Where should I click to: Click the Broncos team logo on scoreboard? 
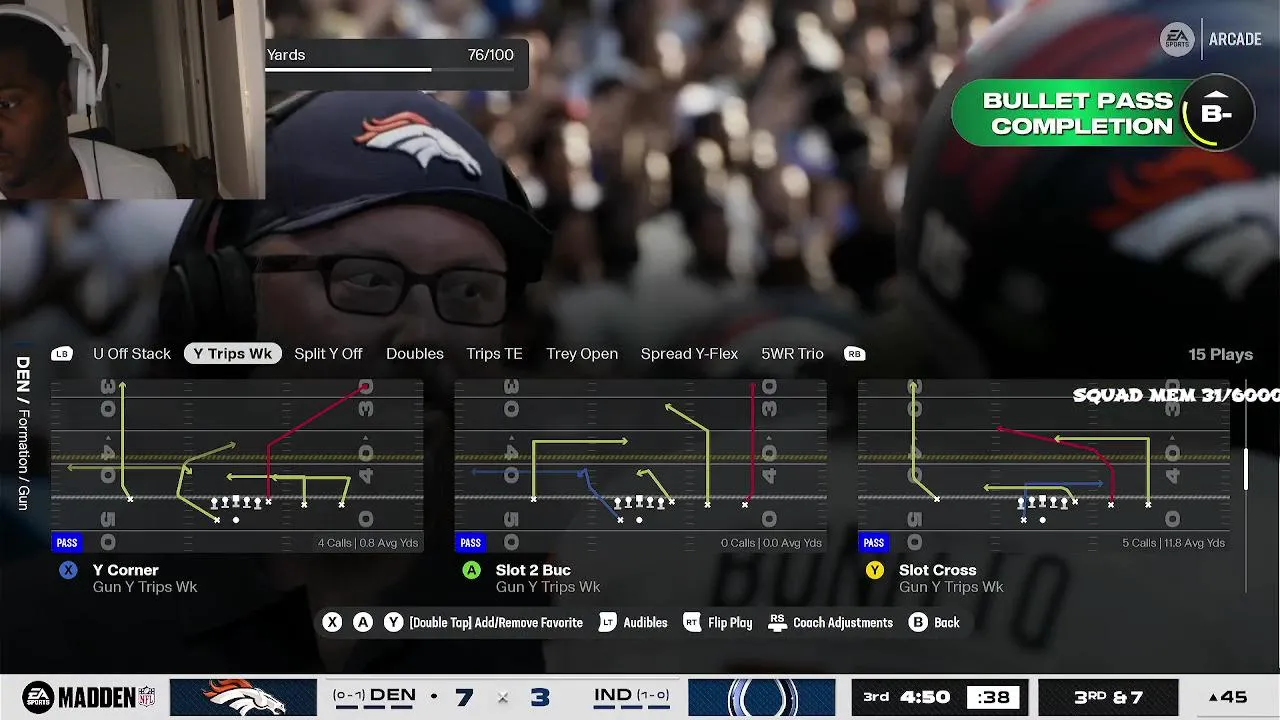[x=243, y=697]
